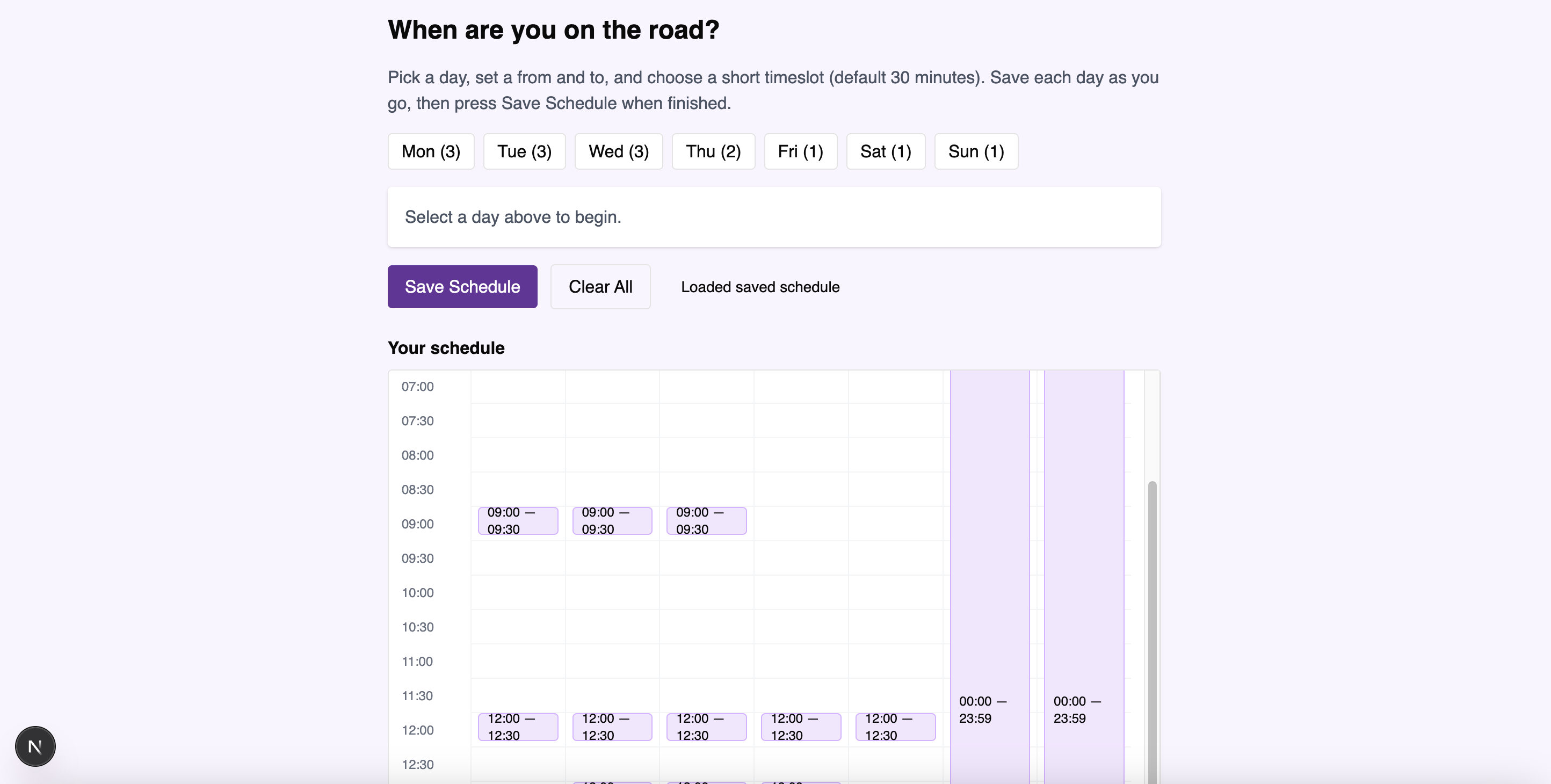
Task: Click Tuesday's 09:00 — 09:30 slot
Action: (x=612, y=521)
